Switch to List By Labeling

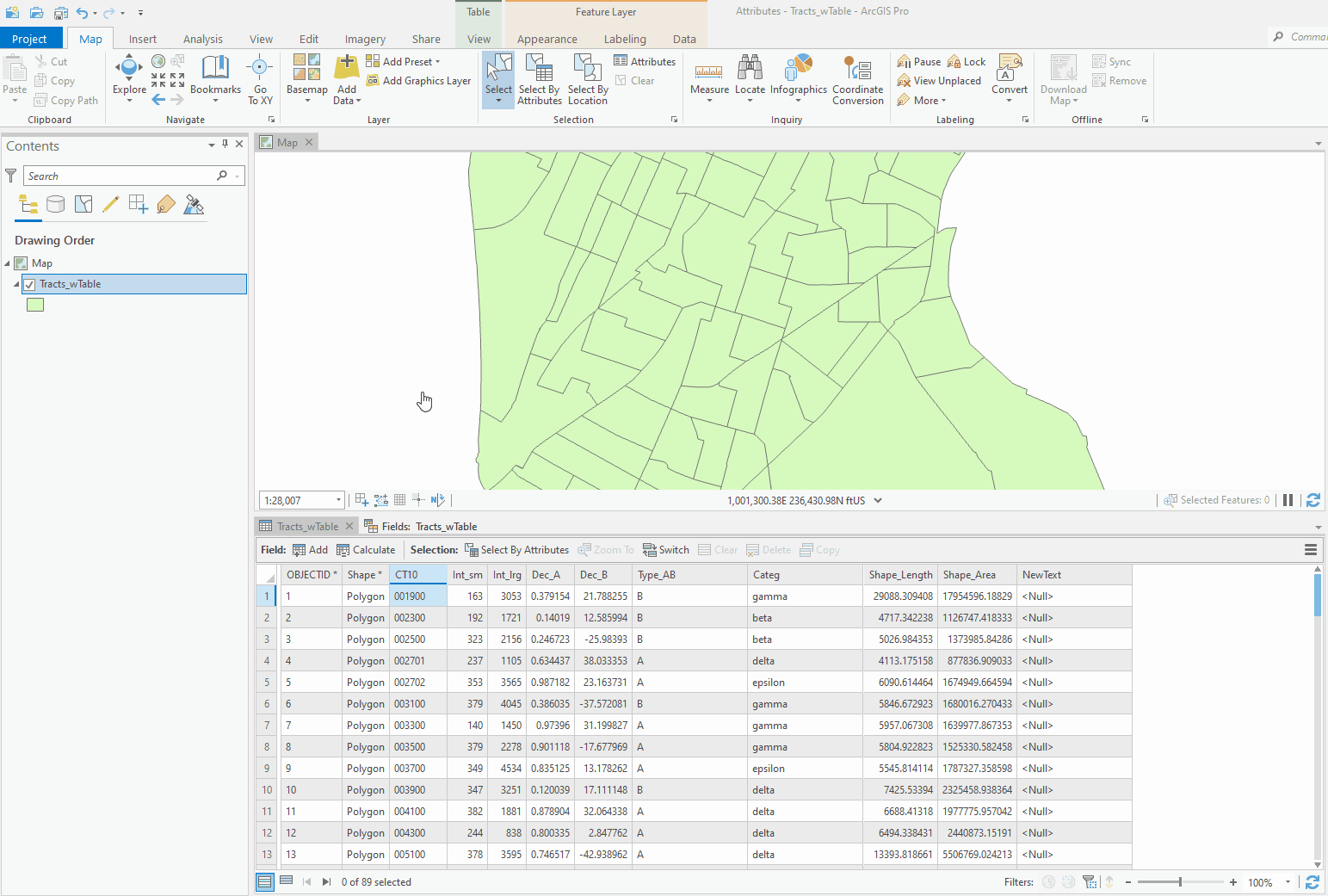pyautogui.click(x=166, y=204)
